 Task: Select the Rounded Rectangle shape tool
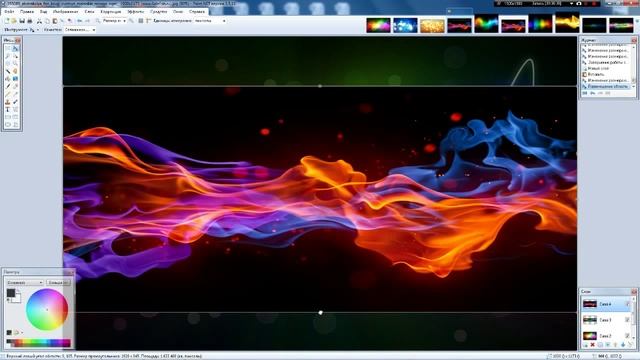click(x=15, y=117)
